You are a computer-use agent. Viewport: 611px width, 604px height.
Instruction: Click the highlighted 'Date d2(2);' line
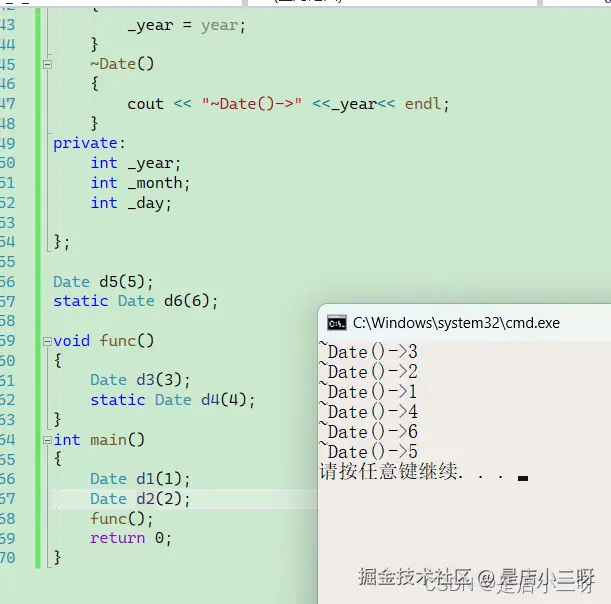(140, 499)
